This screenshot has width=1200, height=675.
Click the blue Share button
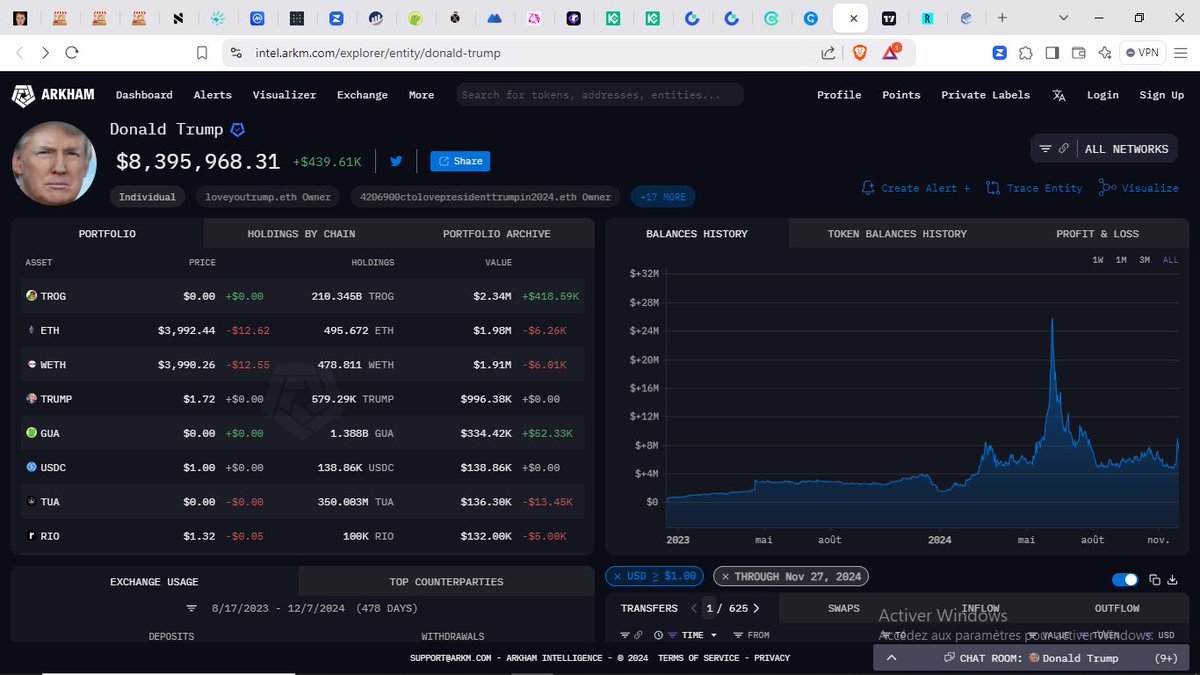[x=460, y=161]
